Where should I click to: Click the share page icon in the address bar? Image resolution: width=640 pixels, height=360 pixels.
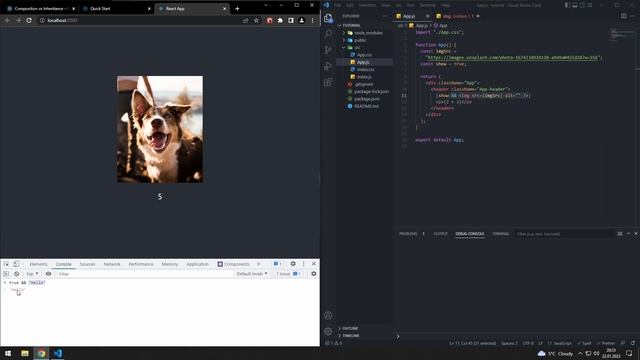[245, 20]
